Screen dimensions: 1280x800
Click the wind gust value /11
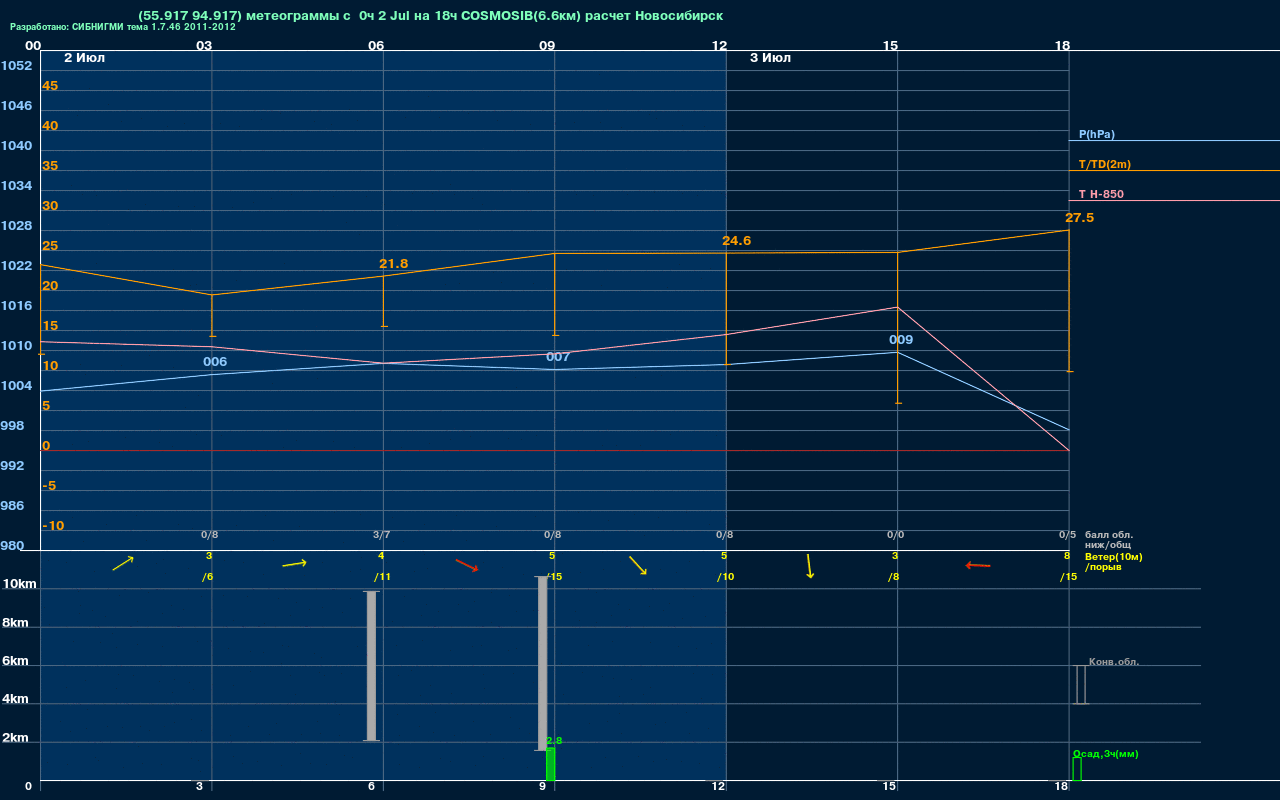[x=382, y=577]
